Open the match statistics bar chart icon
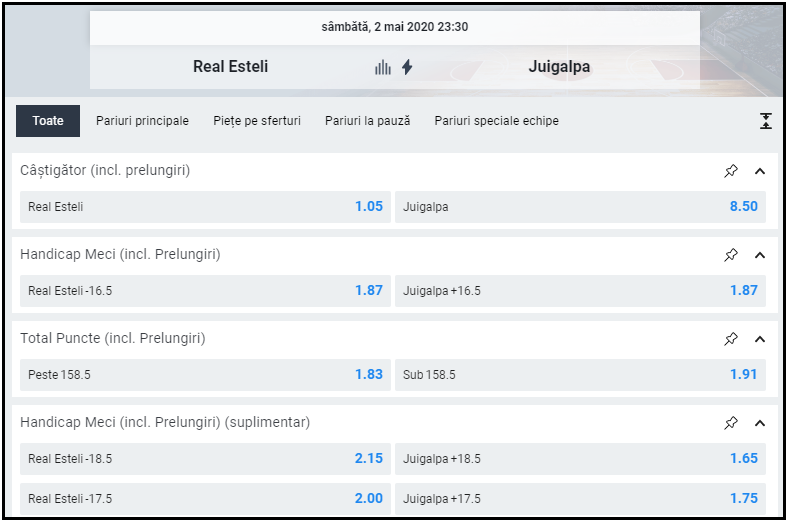This screenshot has width=788, height=522. [382, 67]
